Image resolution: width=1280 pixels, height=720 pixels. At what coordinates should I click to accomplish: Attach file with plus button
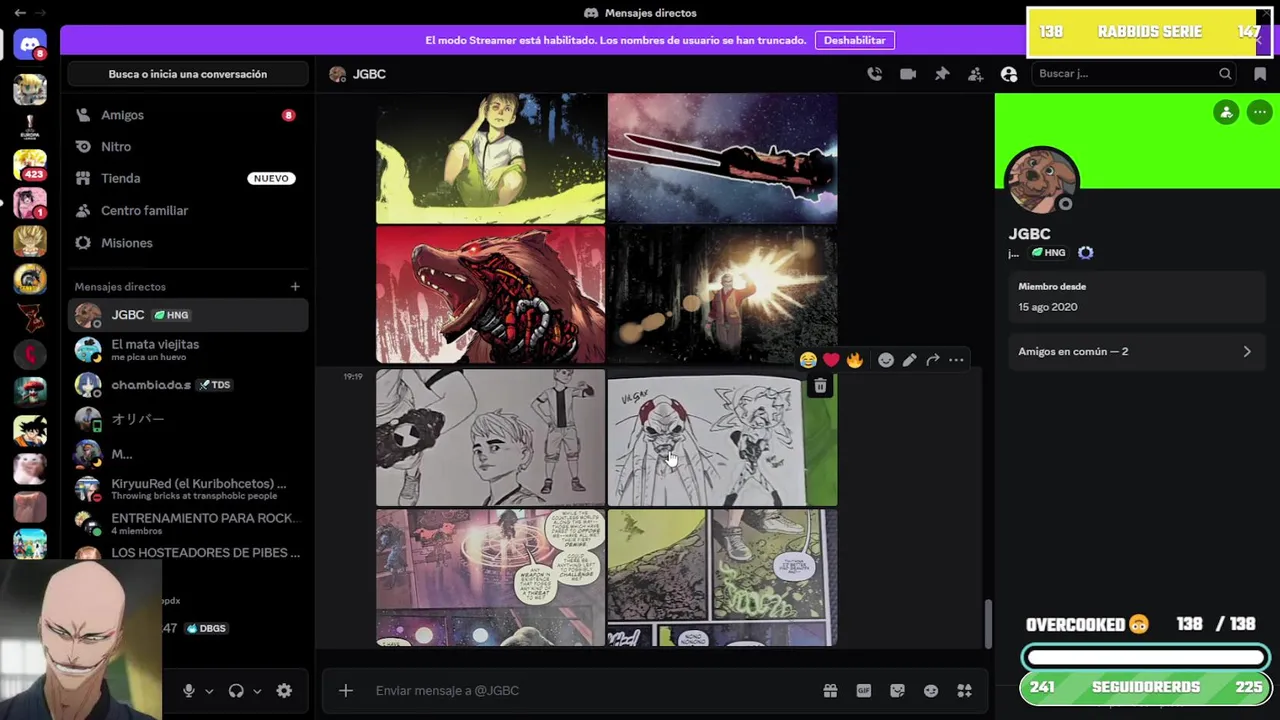pos(346,690)
